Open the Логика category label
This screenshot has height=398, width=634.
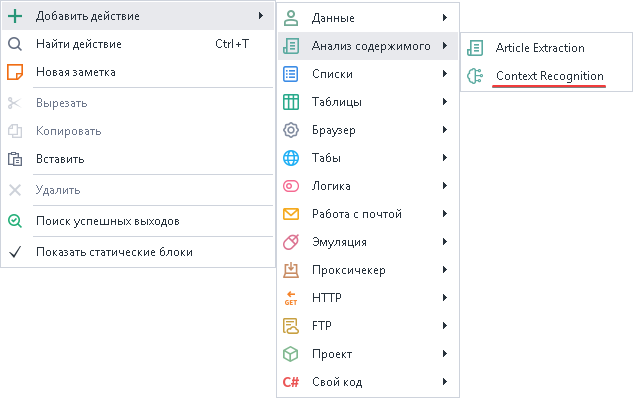(331, 186)
